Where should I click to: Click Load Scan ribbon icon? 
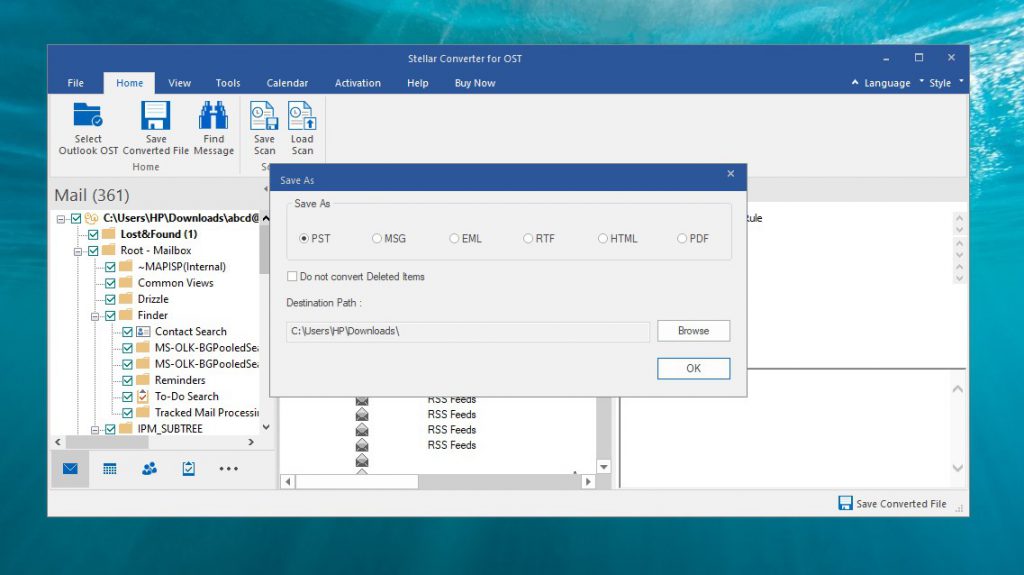pyautogui.click(x=302, y=116)
